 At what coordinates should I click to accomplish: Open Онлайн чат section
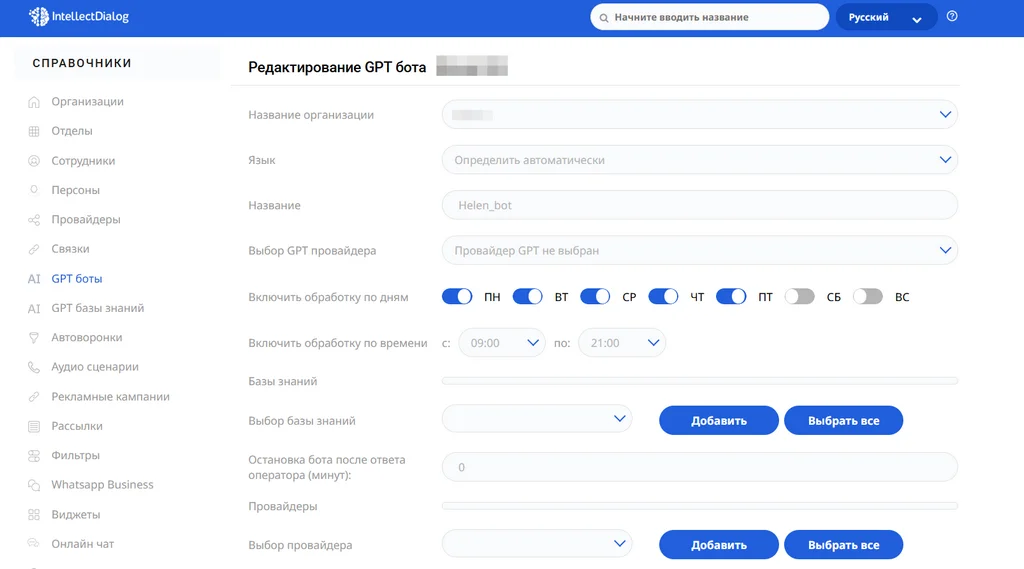[82, 544]
